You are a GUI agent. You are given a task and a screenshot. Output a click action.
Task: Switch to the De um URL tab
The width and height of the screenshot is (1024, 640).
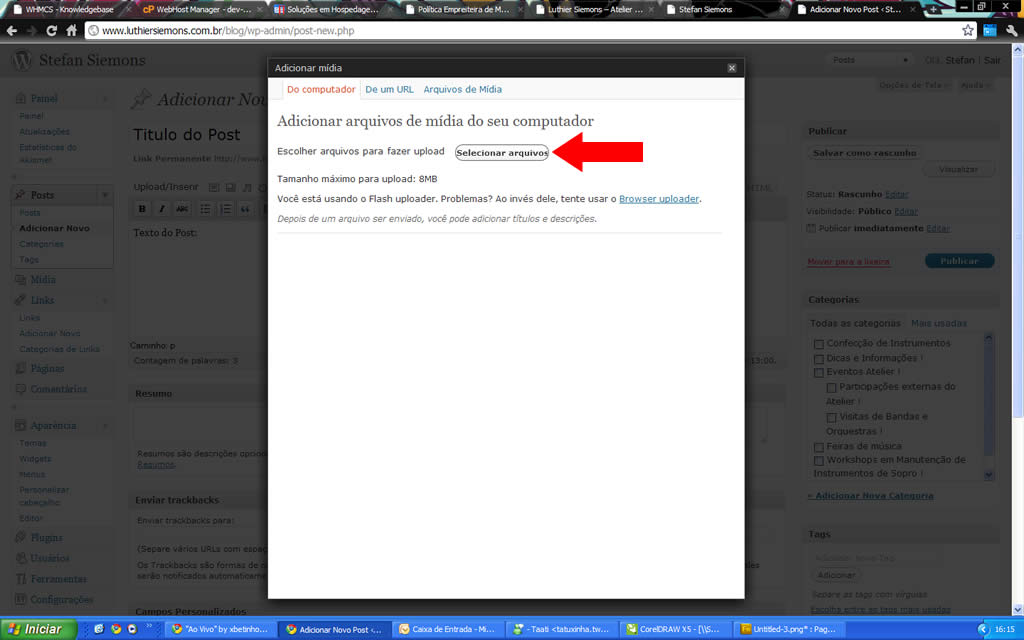[389, 89]
